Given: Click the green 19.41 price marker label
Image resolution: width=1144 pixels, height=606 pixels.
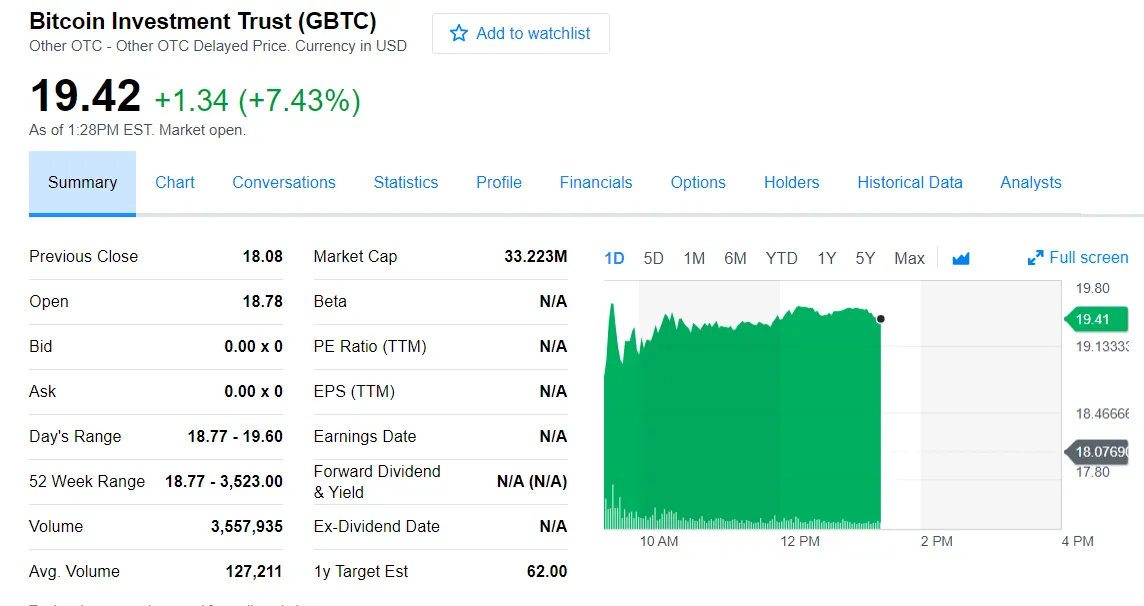Looking at the screenshot, I should 1097,319.
